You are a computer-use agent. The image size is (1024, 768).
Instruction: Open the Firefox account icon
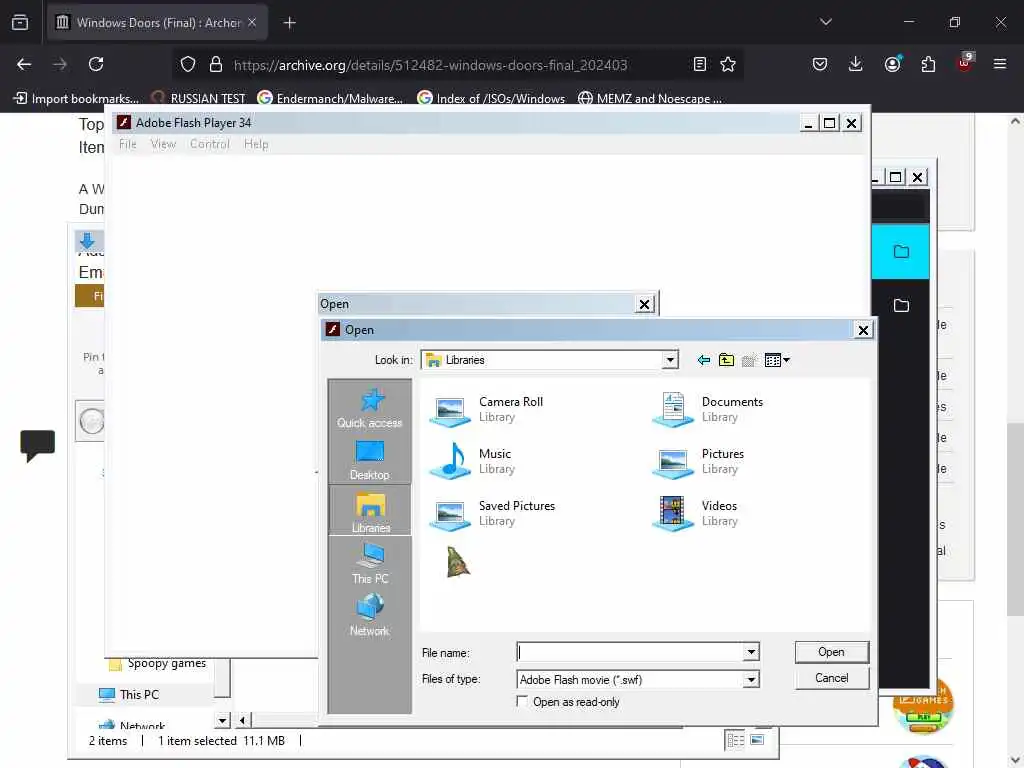(892, 64)
